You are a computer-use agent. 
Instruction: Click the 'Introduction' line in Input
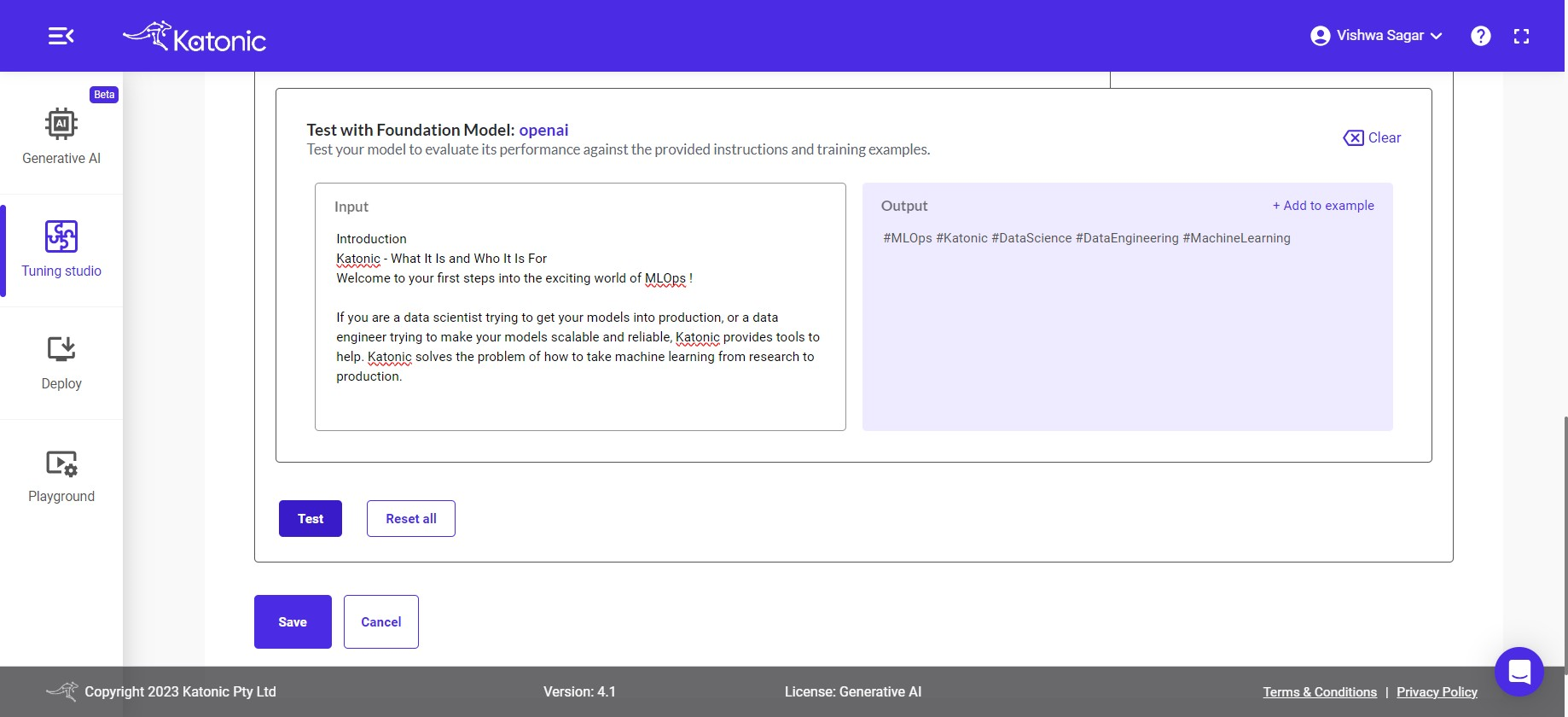[371, 239]
